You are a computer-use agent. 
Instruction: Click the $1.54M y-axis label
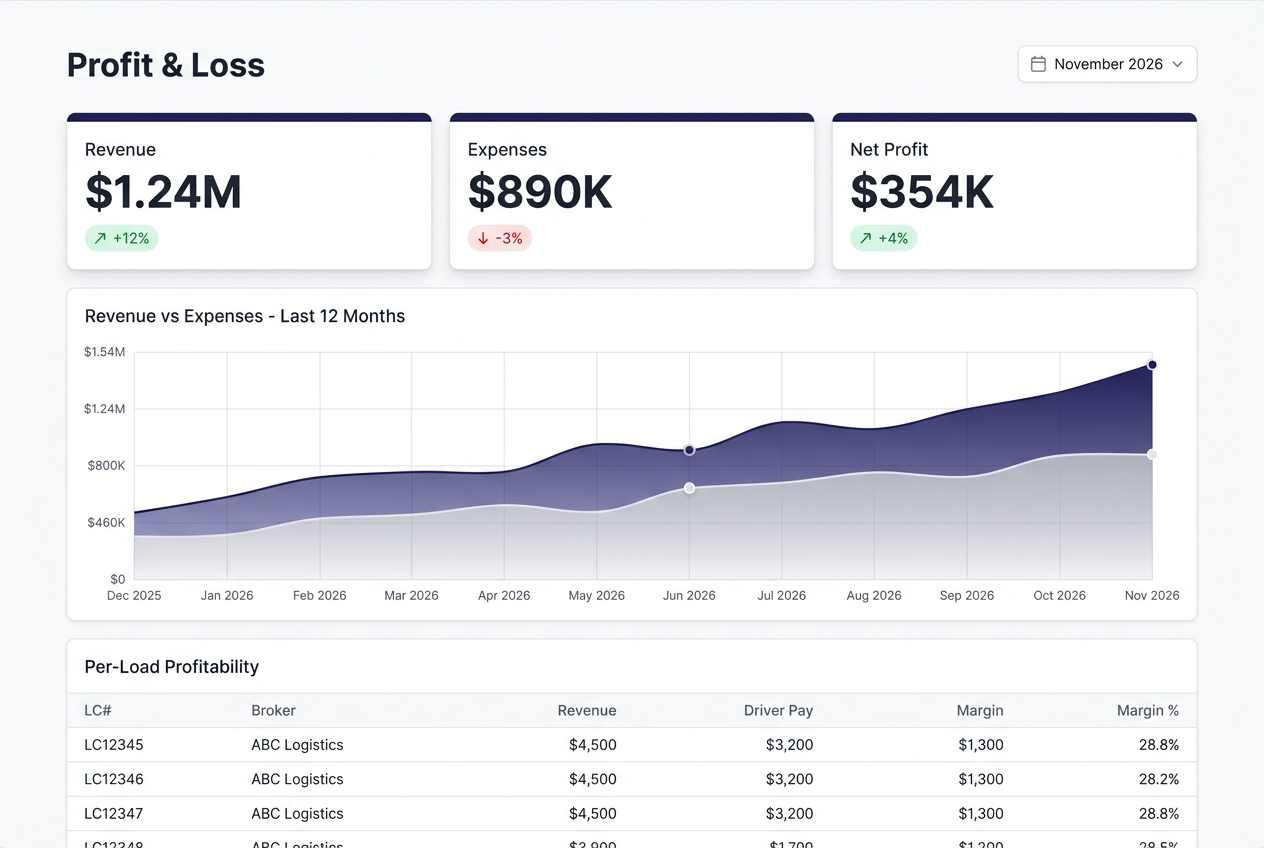(105, 352)
